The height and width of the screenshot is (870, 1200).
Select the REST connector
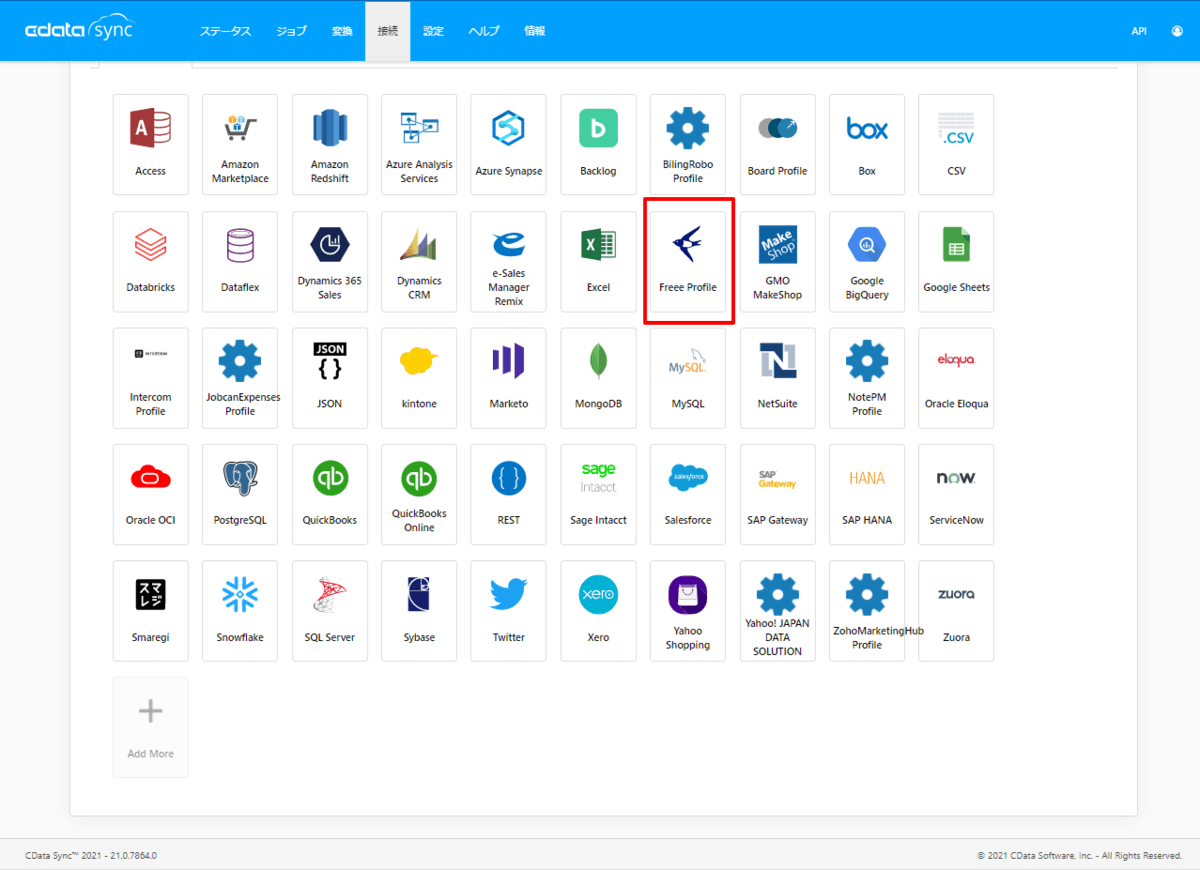pos(508,494)
